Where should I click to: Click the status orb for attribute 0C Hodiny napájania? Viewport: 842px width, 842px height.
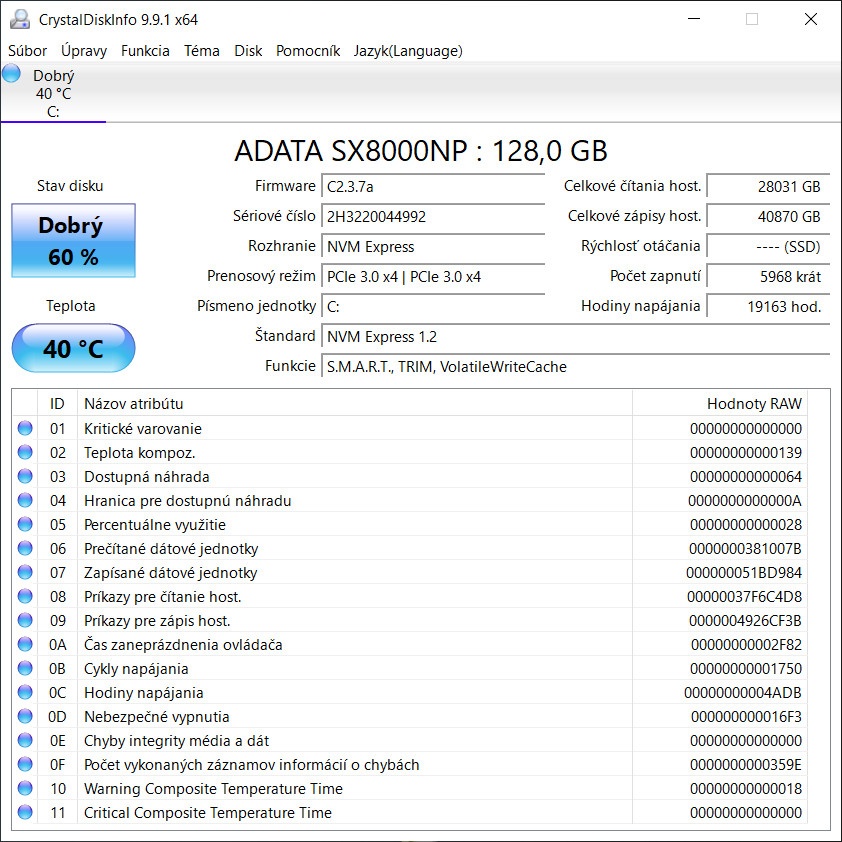(25, 692)
